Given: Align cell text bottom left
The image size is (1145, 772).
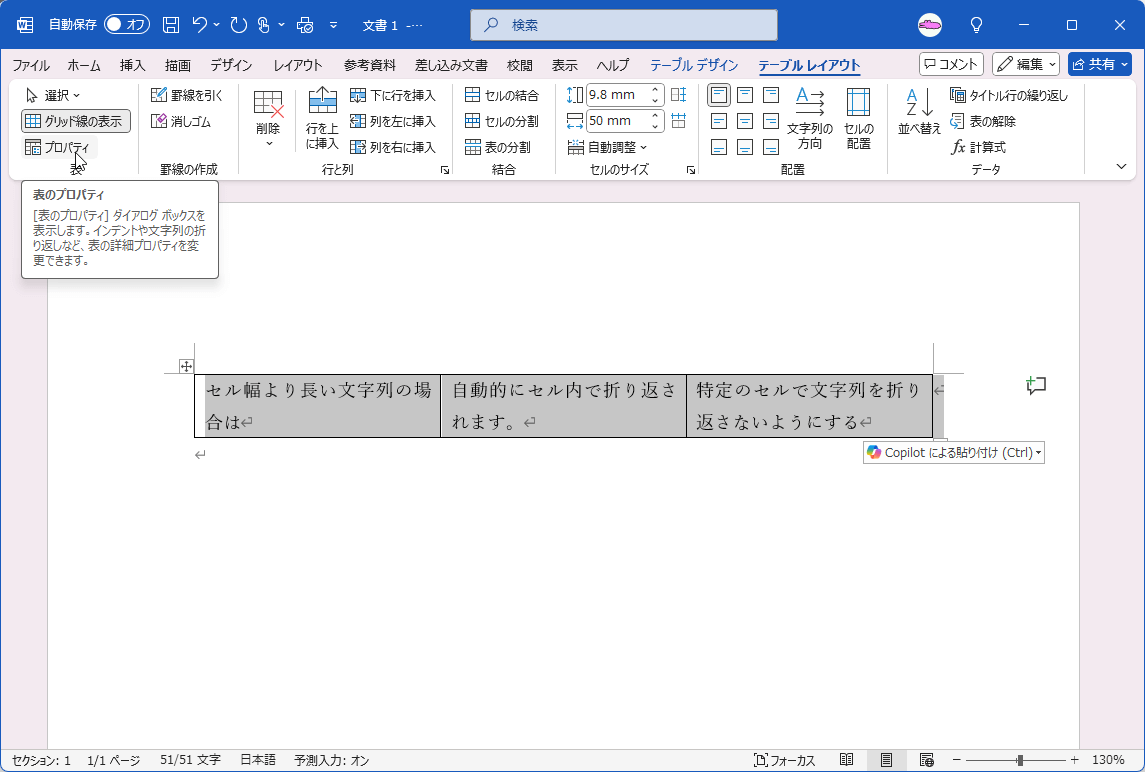Looking at the screenshot, I should [719, 147].
